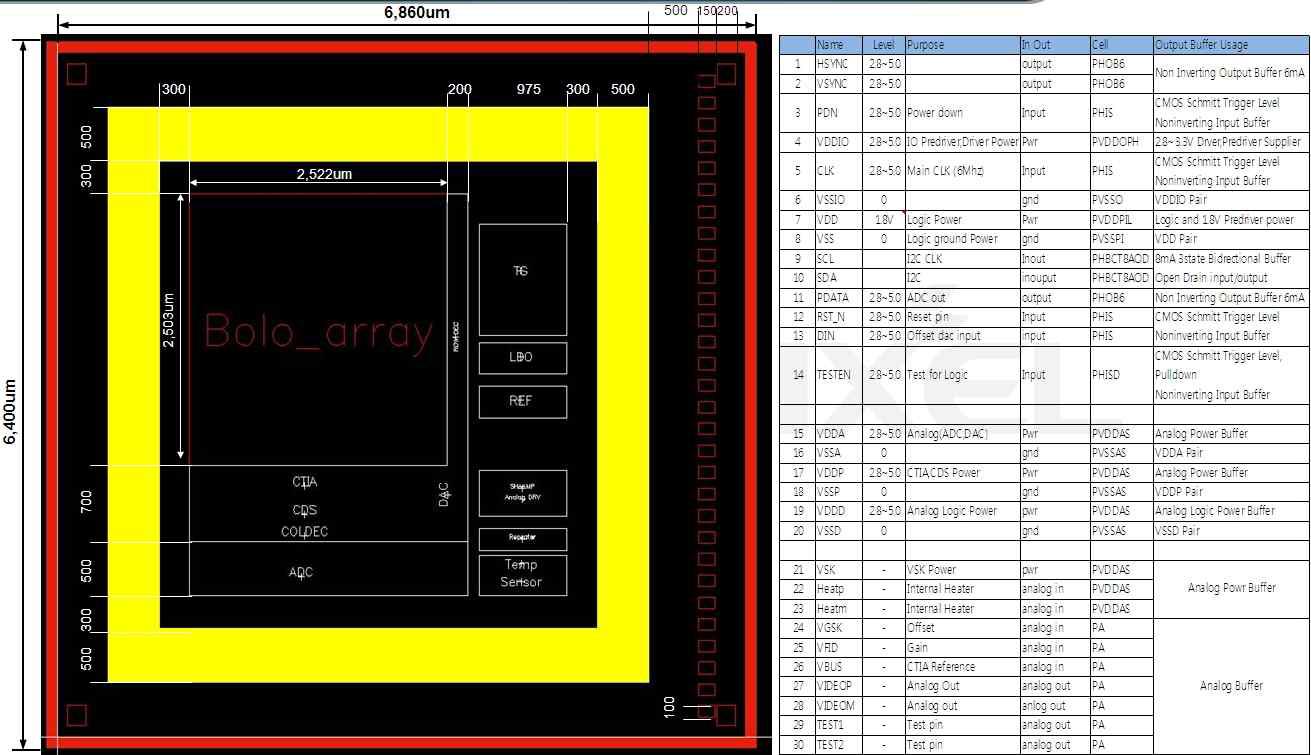Click the 'PHISD' cell entry
Viewport: 1311px width, 755px height.
(1122, 375)
